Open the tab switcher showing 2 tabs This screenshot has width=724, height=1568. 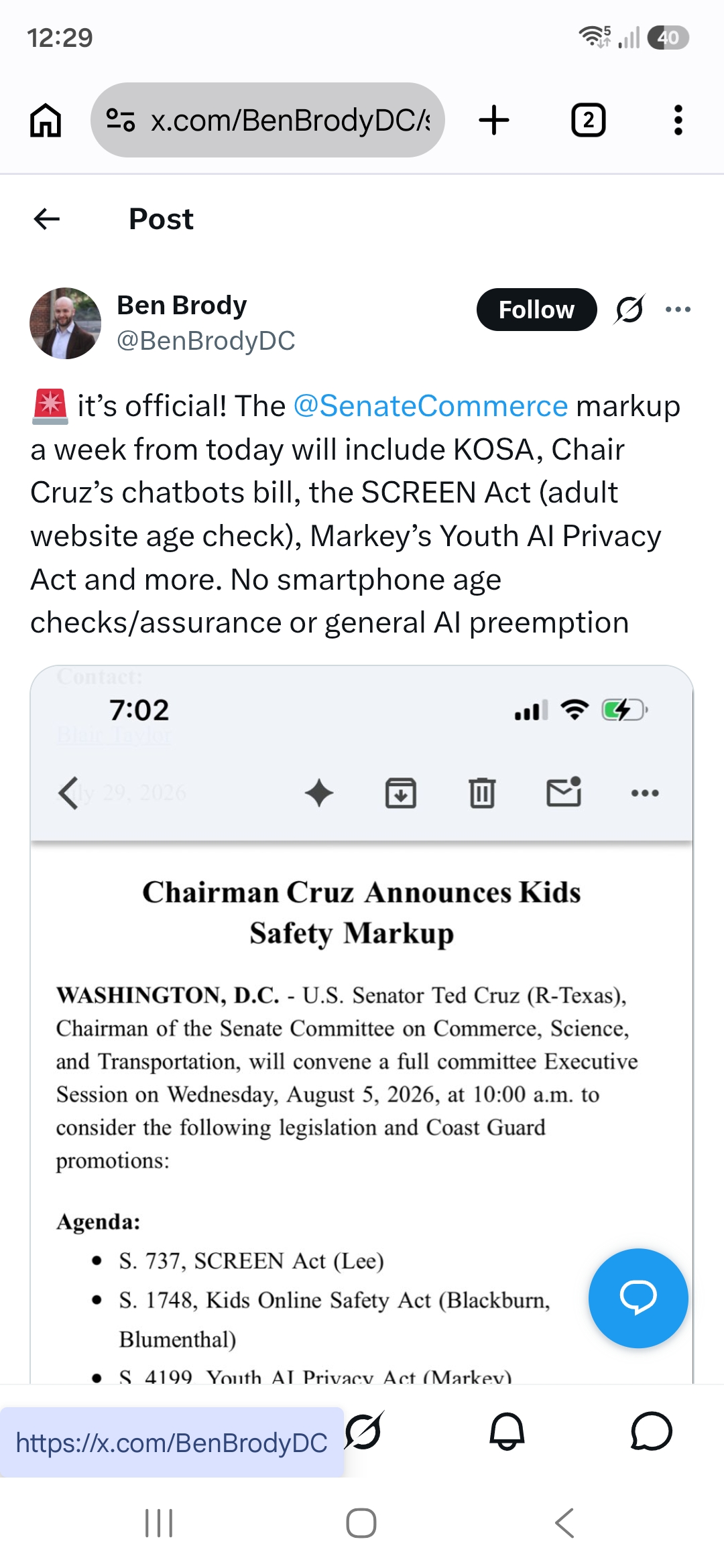(x=588, y=121)
